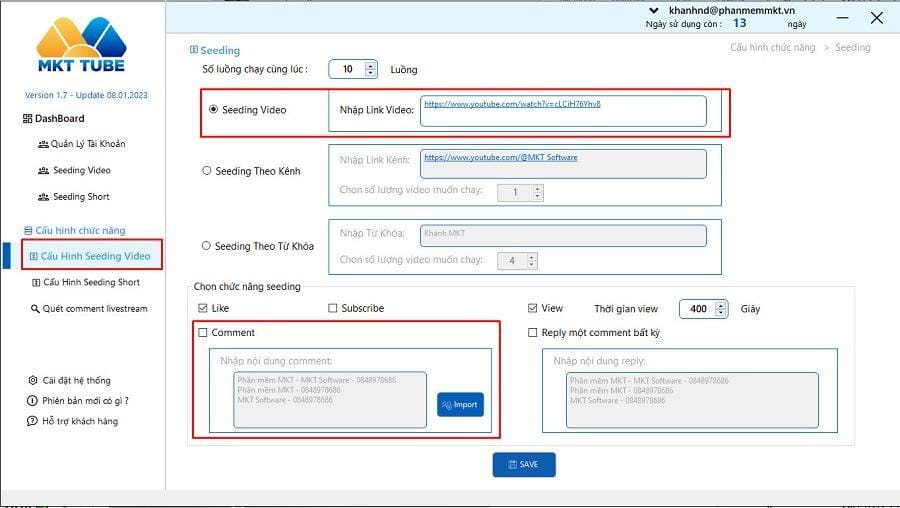Screen dimensions: 900x508
Task: Click the Cấu hình chức năng section icon
Action: [x=28, y=231]
